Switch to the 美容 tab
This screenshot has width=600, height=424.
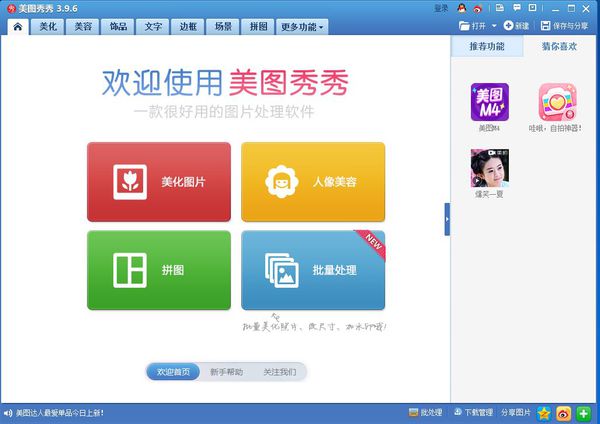(83, 27)
